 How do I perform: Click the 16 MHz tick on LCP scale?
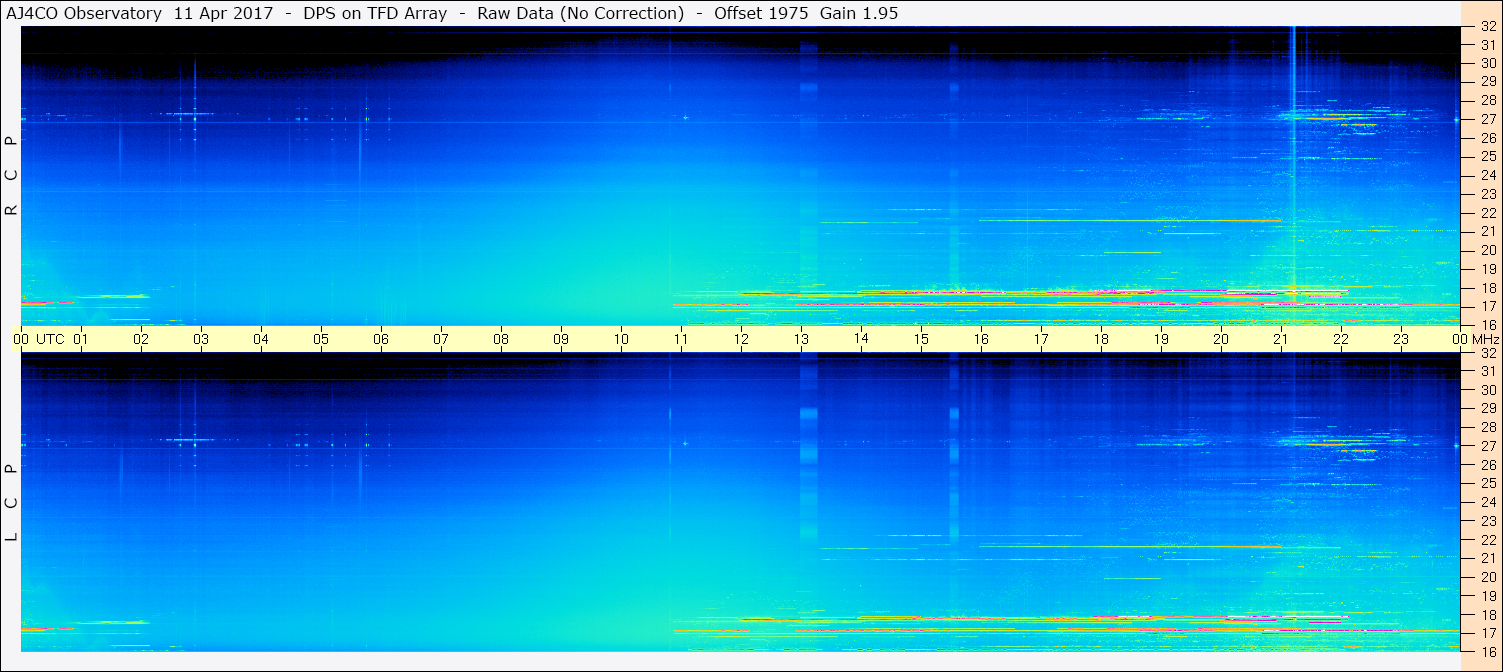(x=1487, y=651)
